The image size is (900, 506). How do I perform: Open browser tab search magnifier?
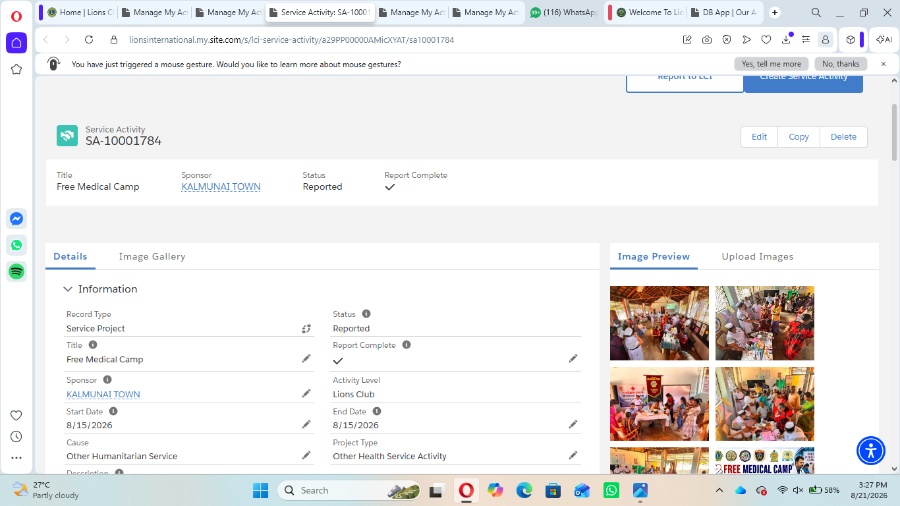816,12
